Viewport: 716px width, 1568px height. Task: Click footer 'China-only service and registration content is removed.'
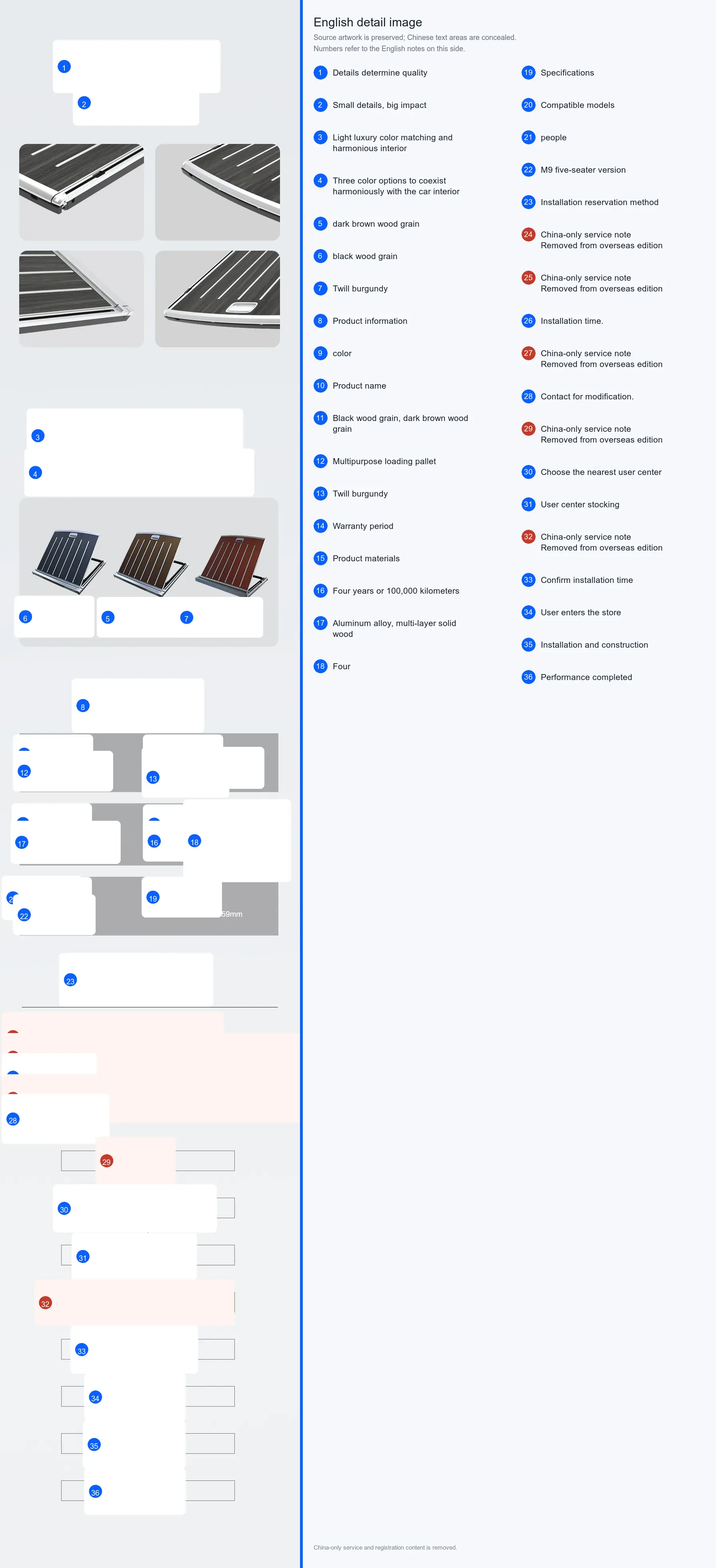[385, 1547]
